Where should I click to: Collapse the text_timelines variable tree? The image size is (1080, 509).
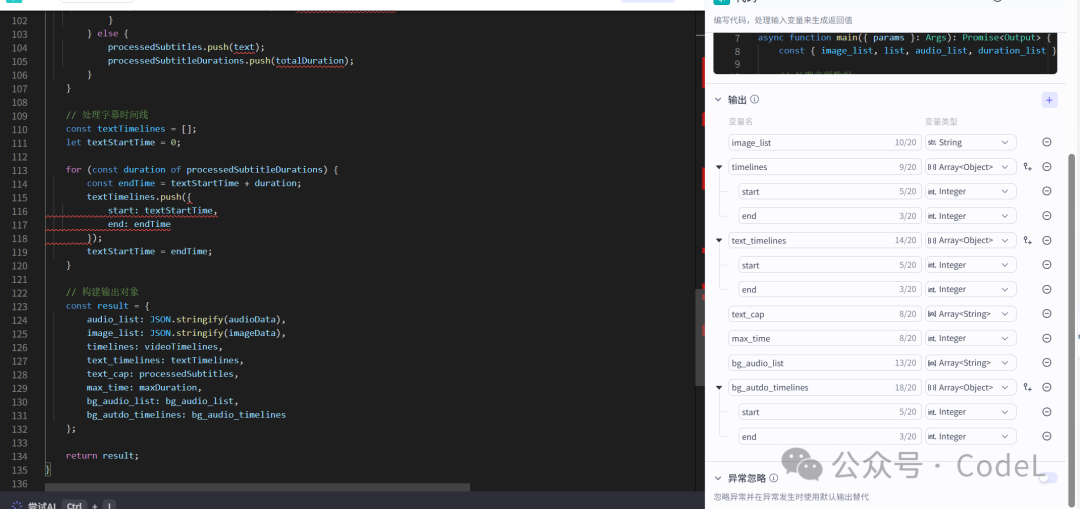(719, 240)
